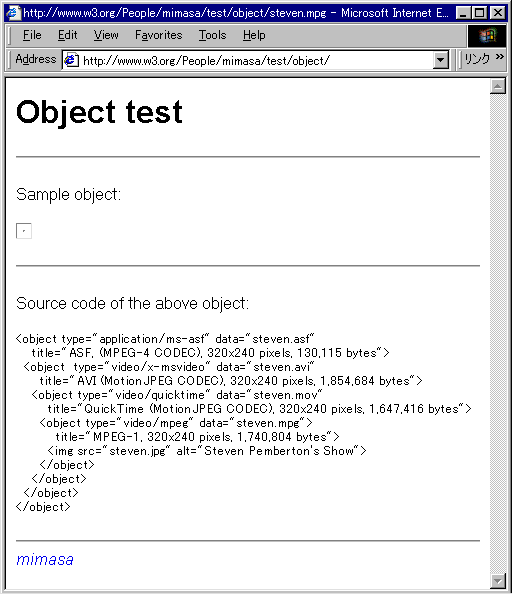This screenshot has width=512, height=595.
Task: Open the Tools menu
Action: pyautogui.click(x=213, y=35)
